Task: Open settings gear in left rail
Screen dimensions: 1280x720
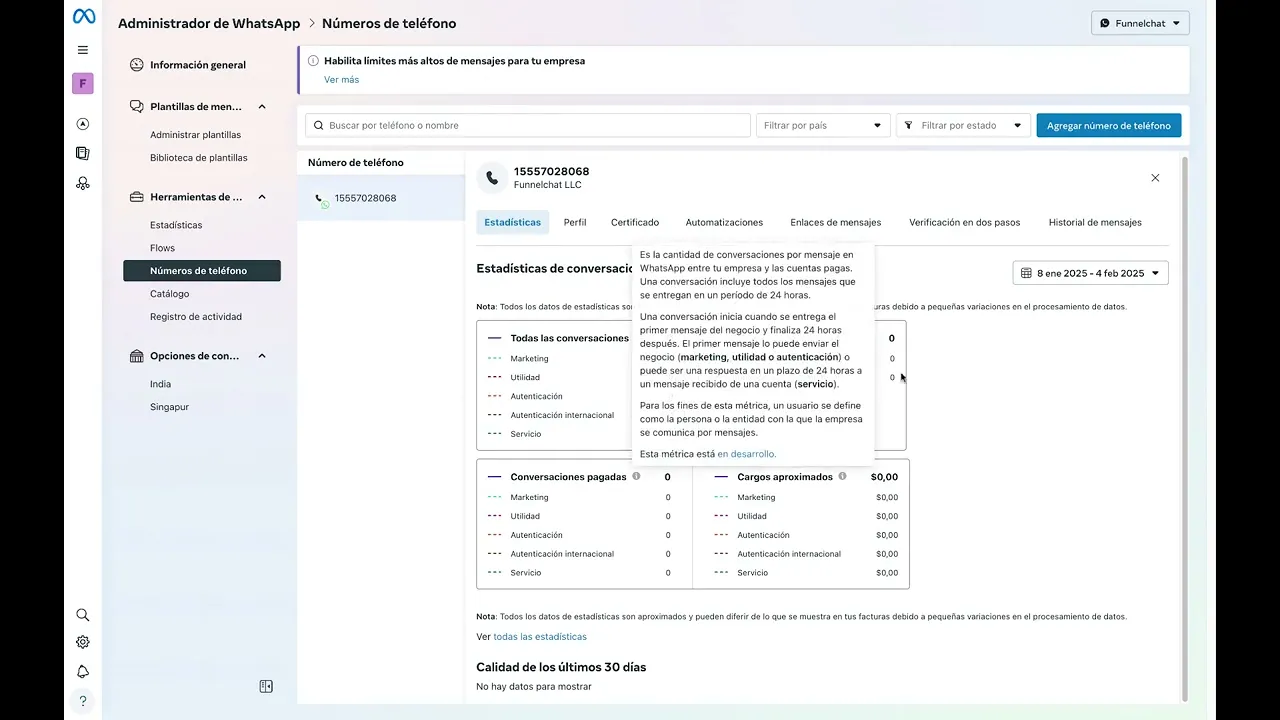Action: click(x=83, y=642)
